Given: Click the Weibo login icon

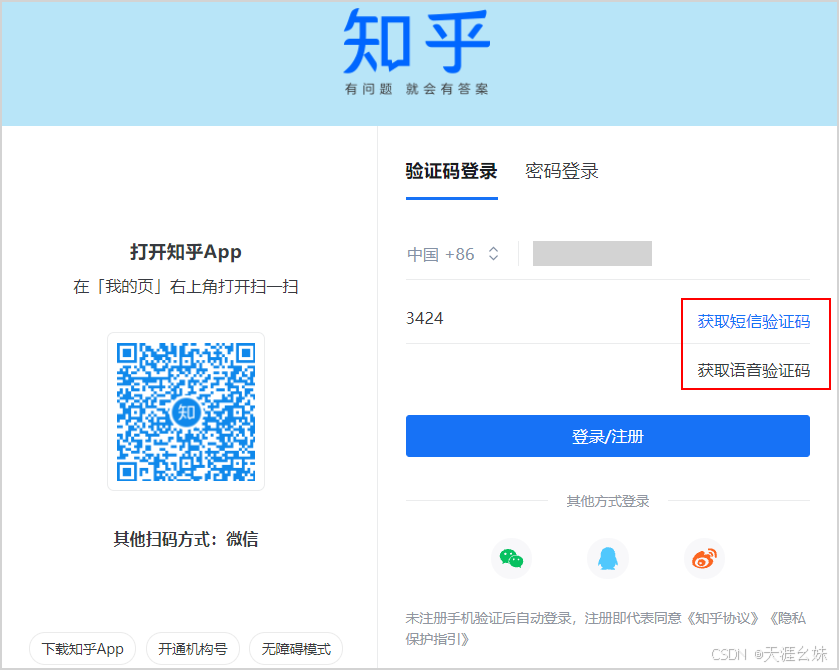Looking at the screenshot, I should coord(704,559).
